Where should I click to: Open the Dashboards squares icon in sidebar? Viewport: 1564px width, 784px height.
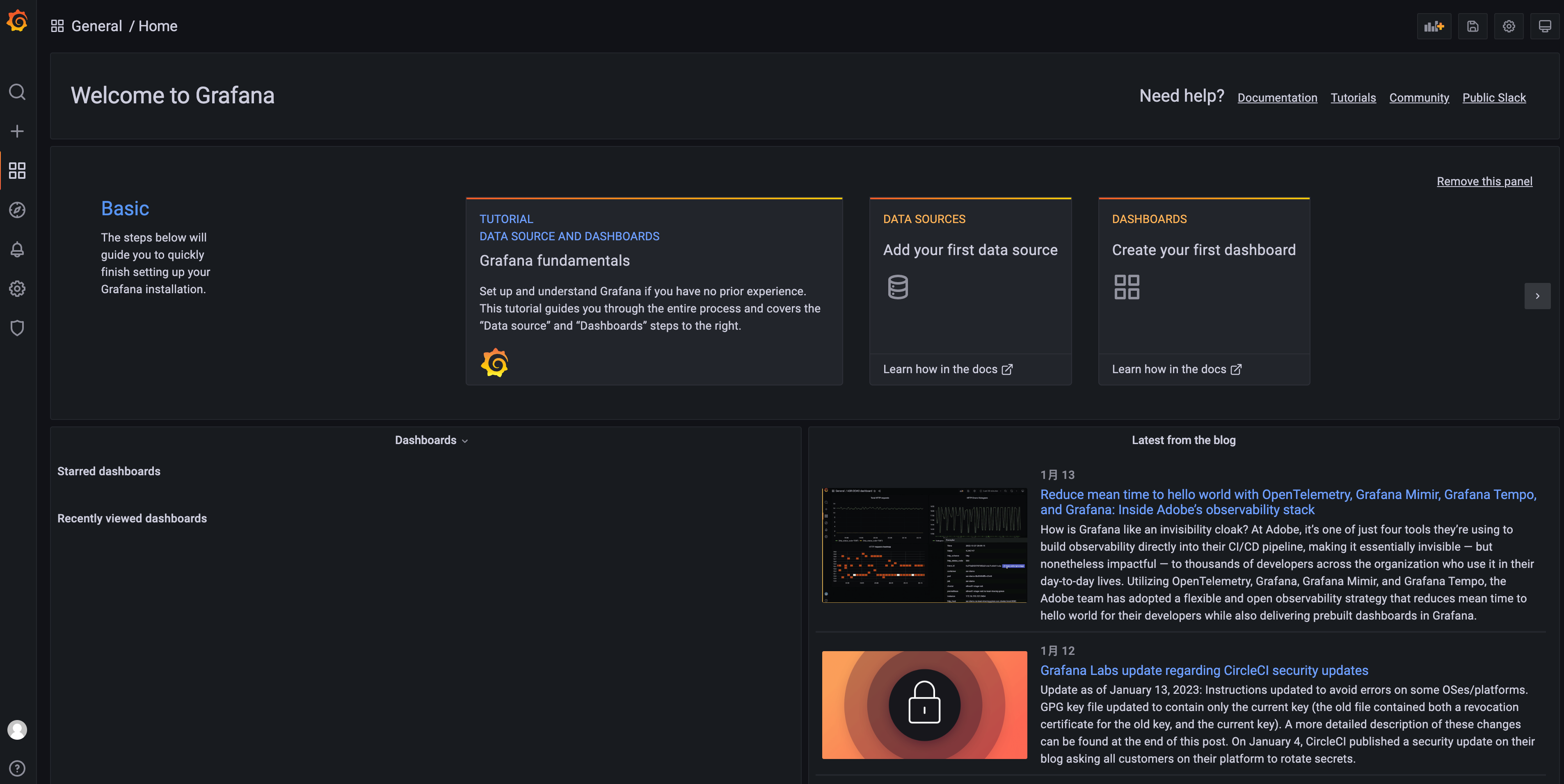tap(17, 171)
